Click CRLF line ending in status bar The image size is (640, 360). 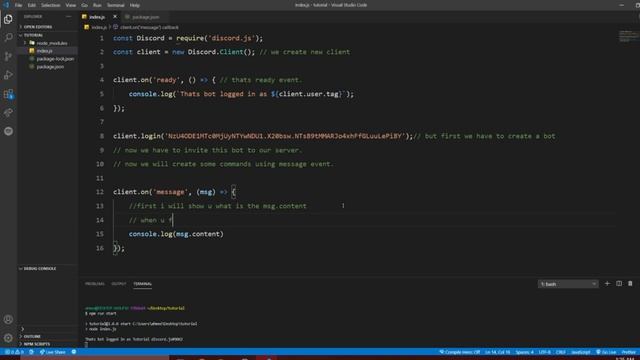[560, 352]
